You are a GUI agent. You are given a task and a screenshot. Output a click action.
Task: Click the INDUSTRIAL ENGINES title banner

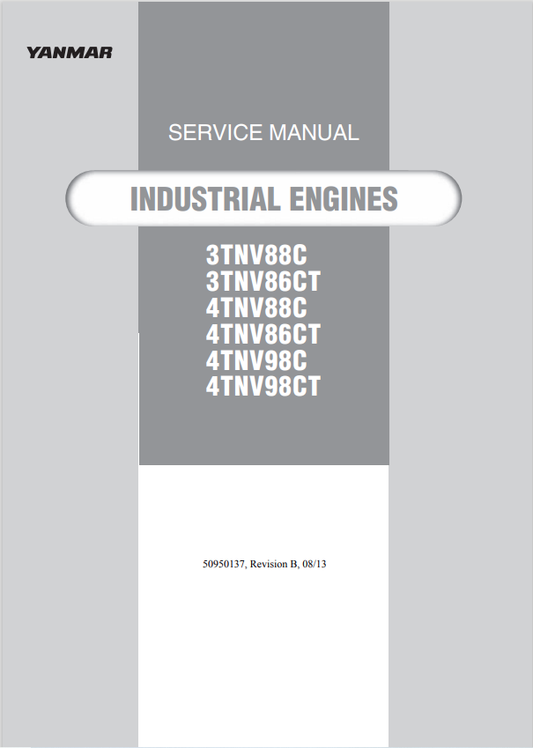tap(264, 198)
